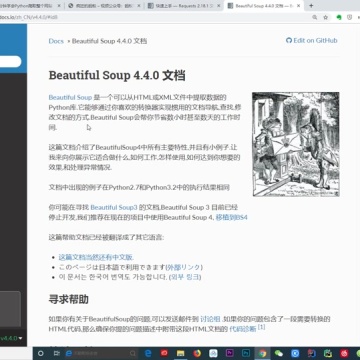The image size is (360, 360).
Task: Click the 寻求帮助 section heading
Action: pos(69,299)
